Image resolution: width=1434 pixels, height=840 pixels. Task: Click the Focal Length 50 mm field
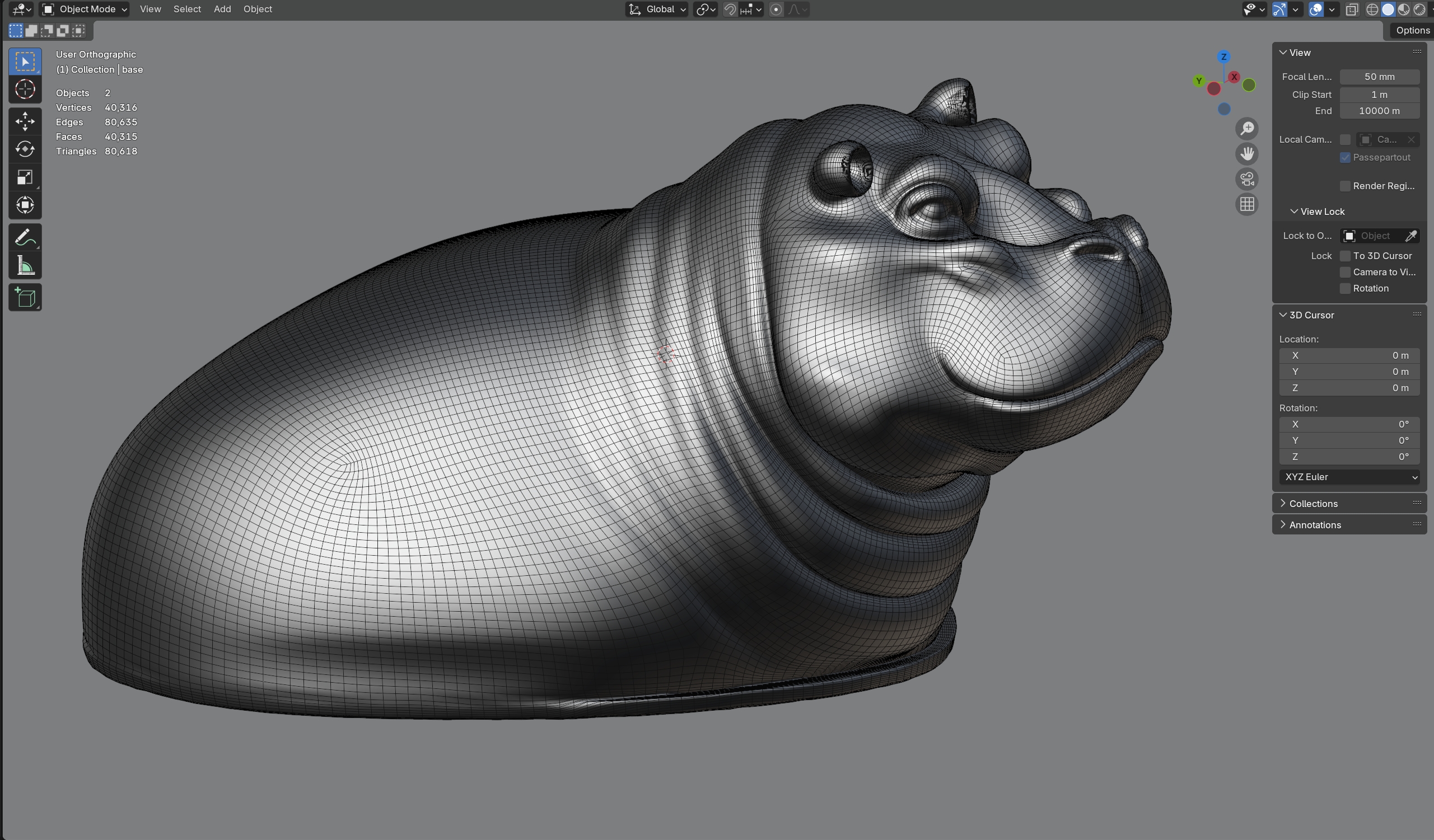(x=1379, y=77)
